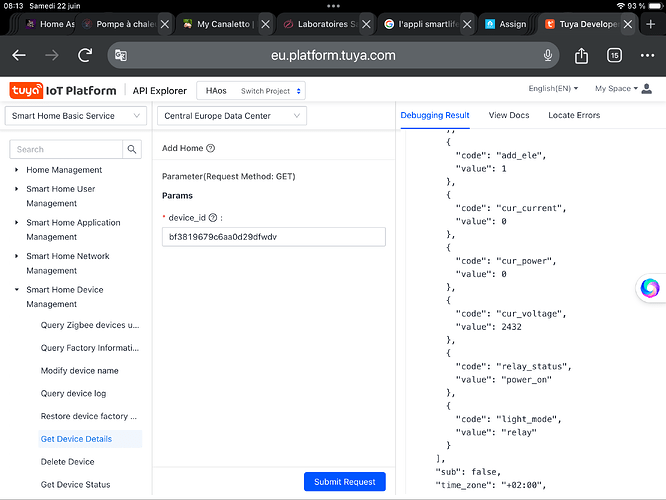Click the "light_mode" code line
The image size is (666, 500).
coord(508,419)
